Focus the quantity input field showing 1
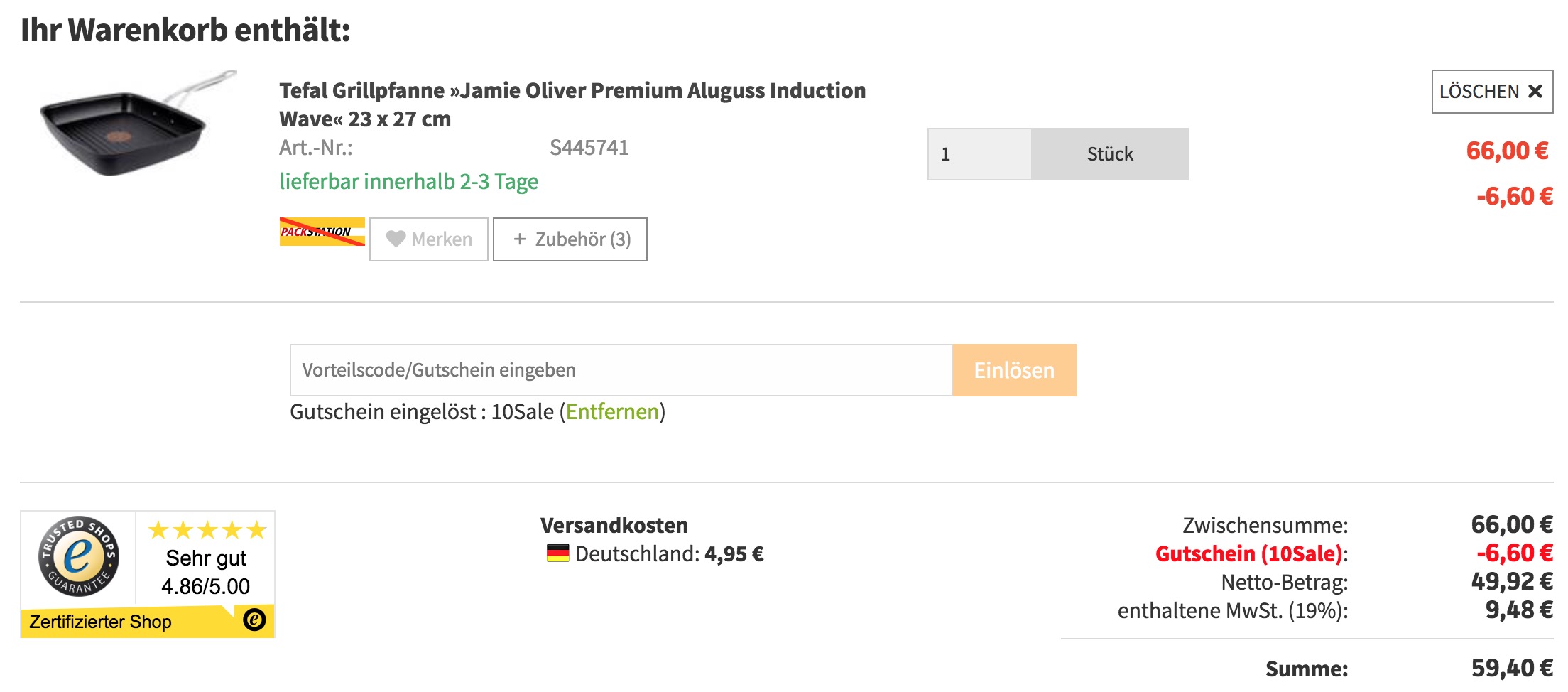The width and height of the screenshot is (1568, 692). [979, 154]
